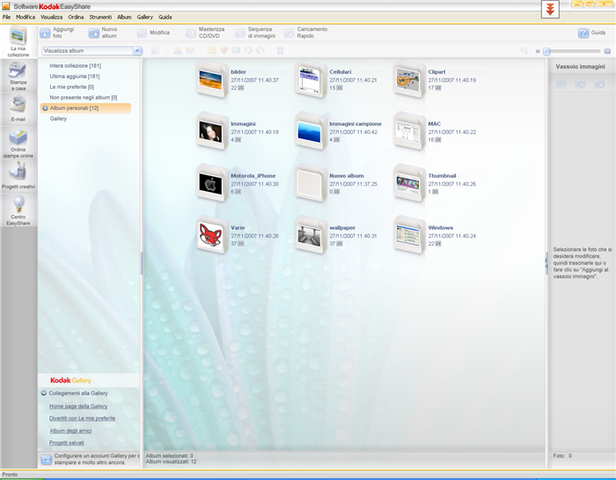The width and height of the screenshot is (616, 480).
Task: Open Progetti creativi section
Action: 18,176
